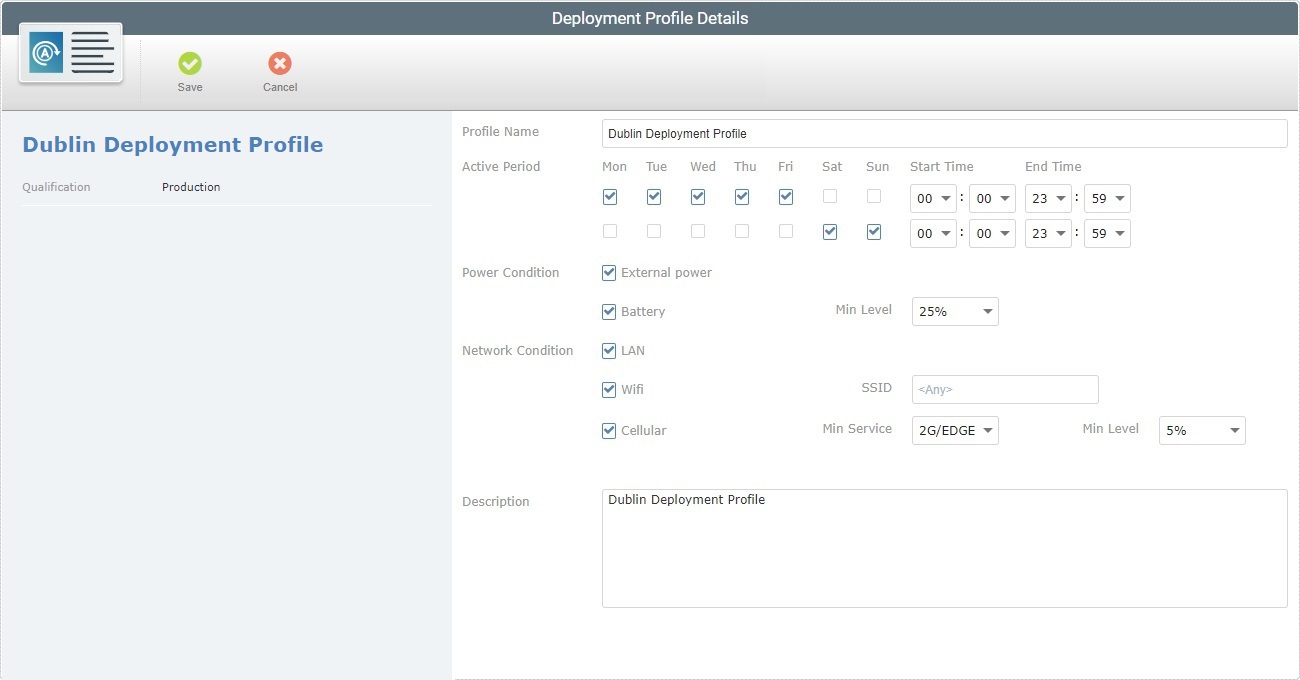Click the deployment profile logo icon

click(x=69, y=52)
